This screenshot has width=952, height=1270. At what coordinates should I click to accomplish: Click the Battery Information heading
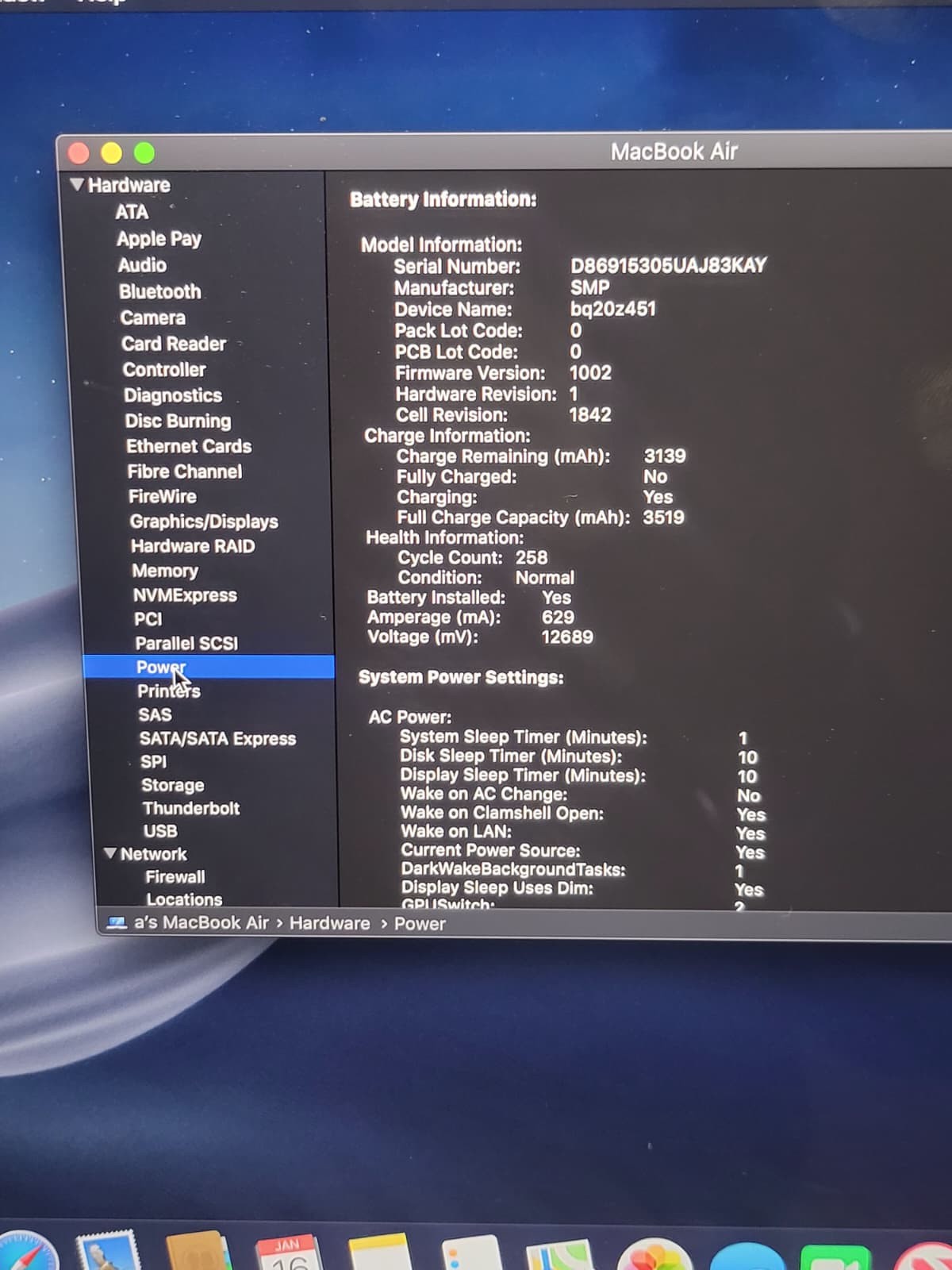coord(443,199)
